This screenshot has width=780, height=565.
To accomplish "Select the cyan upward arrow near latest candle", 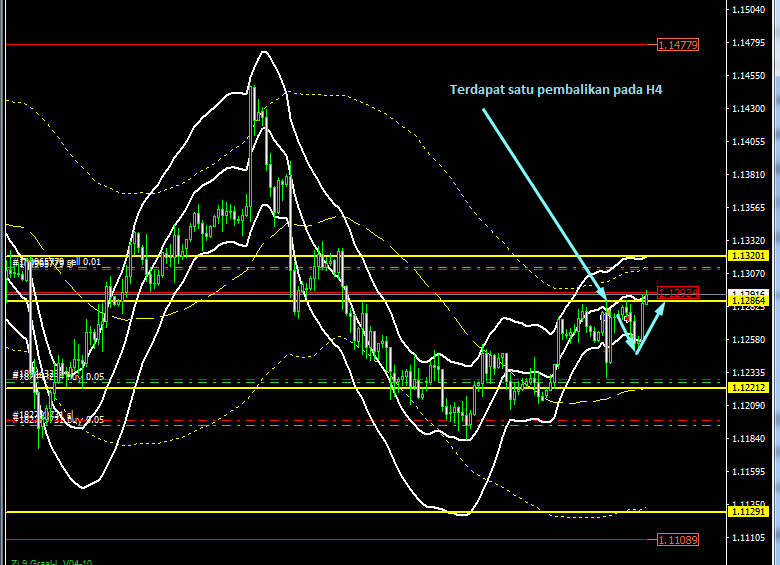I will [650, 323].
